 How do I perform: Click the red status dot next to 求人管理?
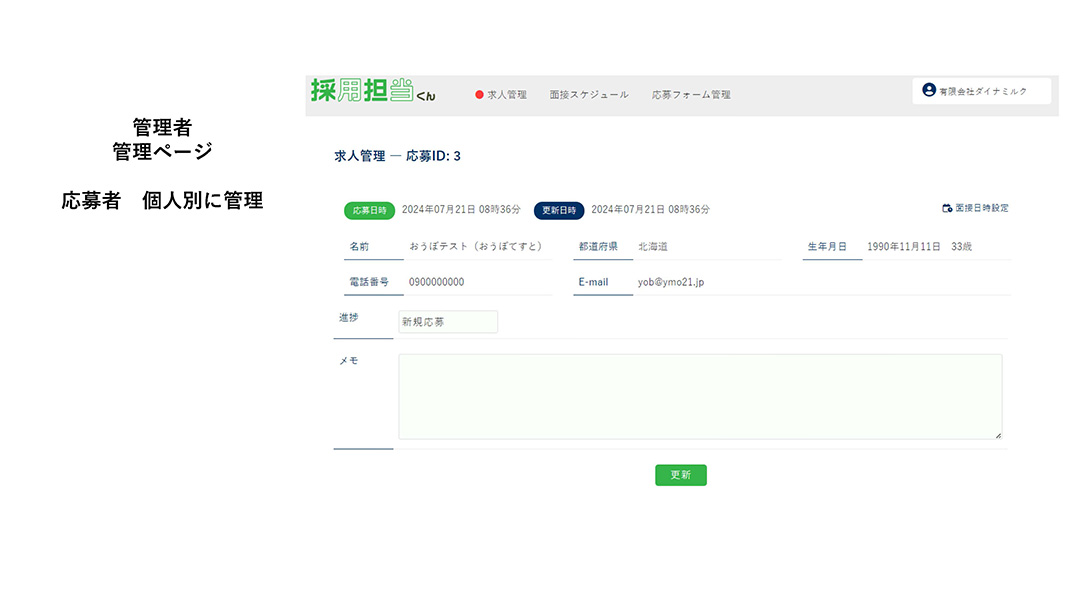pos(477,95)
